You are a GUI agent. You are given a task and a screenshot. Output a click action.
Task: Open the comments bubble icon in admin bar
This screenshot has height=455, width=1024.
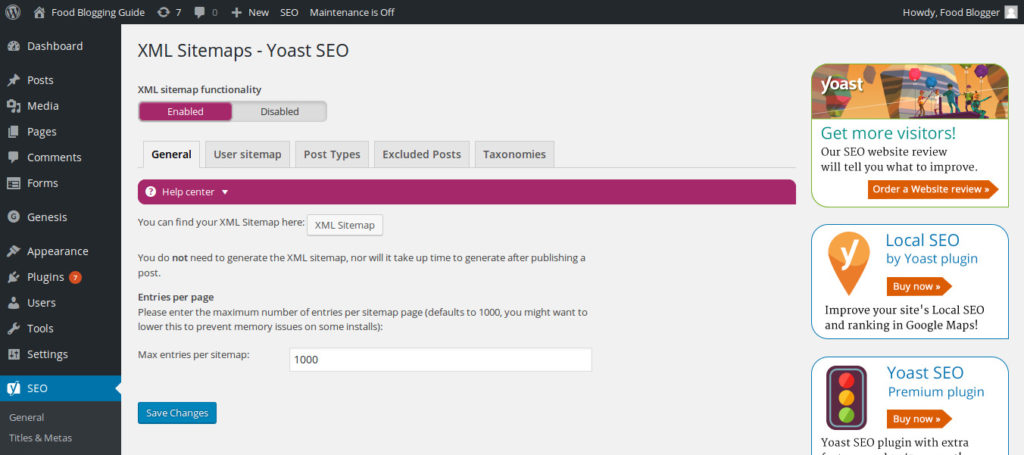[200, 12]
